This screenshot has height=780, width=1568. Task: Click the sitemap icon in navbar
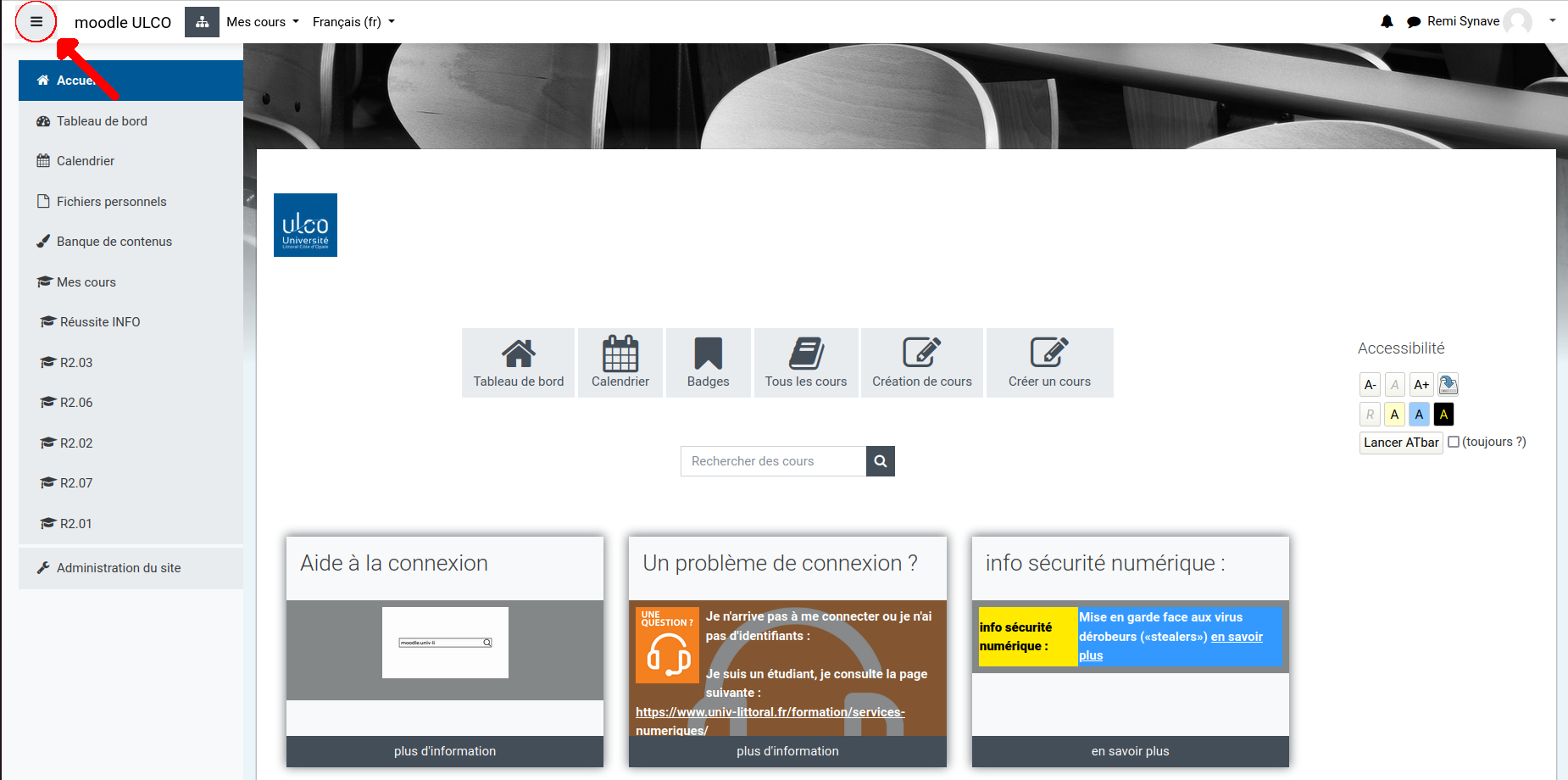[202, 22]
